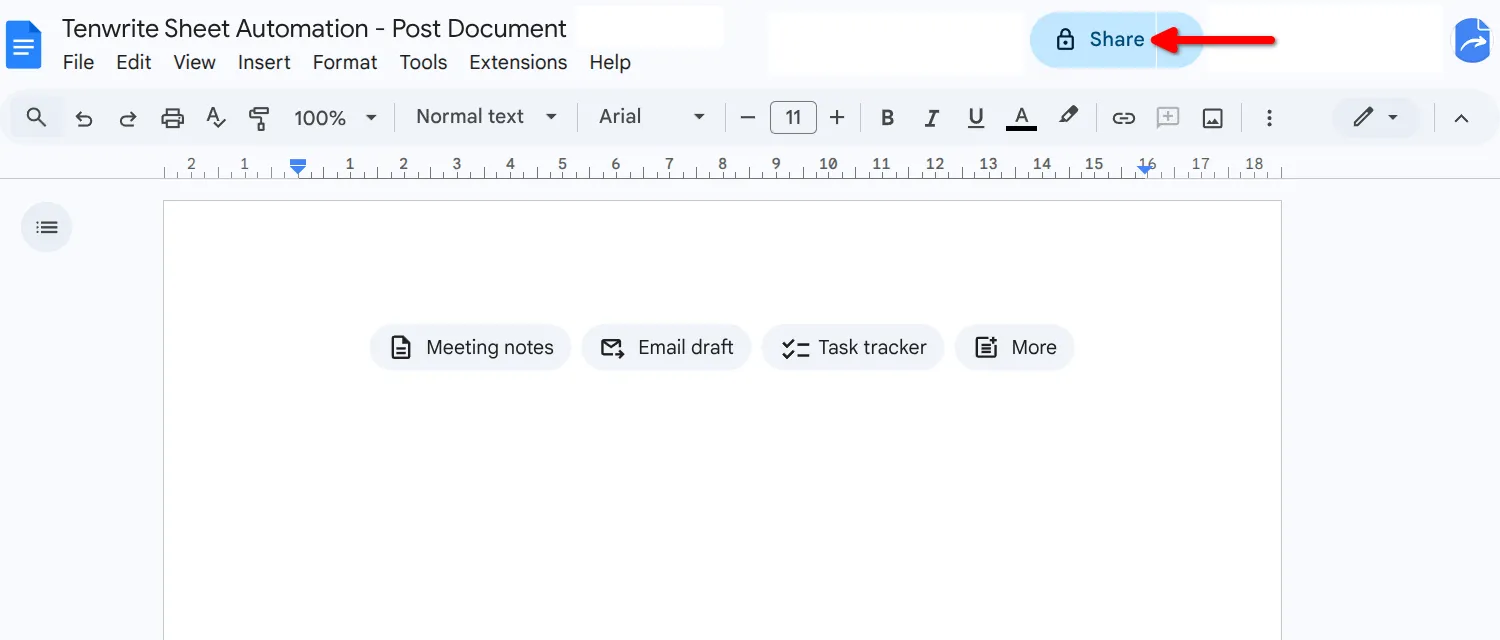Open the Normal text styles dropdown
Image resolution: width=1500 pixels, height=640 pixels.
point(485,117)
